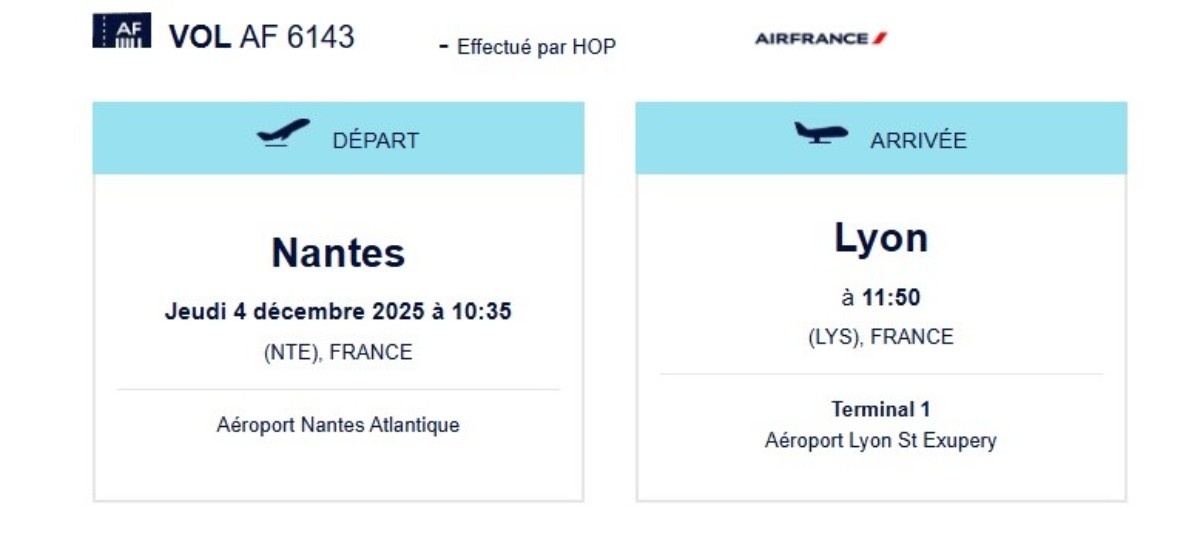This screenshot has height=555, width=1200.
Task: Click the arriving airplane icon
Action: tap(821, 133)
